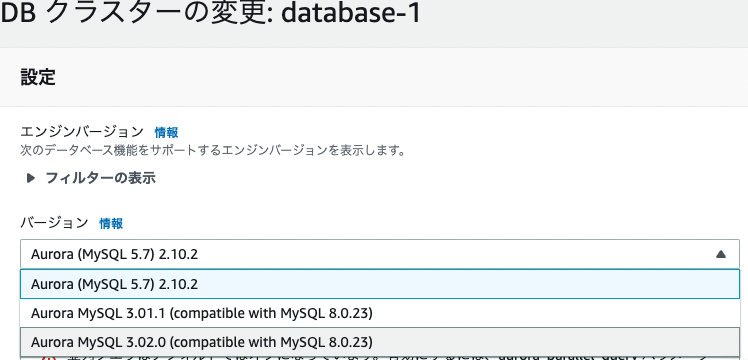Choose Aurora MySQL 3.02.0 from the version list
This screenshot has width=748, height=360.
point(380,342)
